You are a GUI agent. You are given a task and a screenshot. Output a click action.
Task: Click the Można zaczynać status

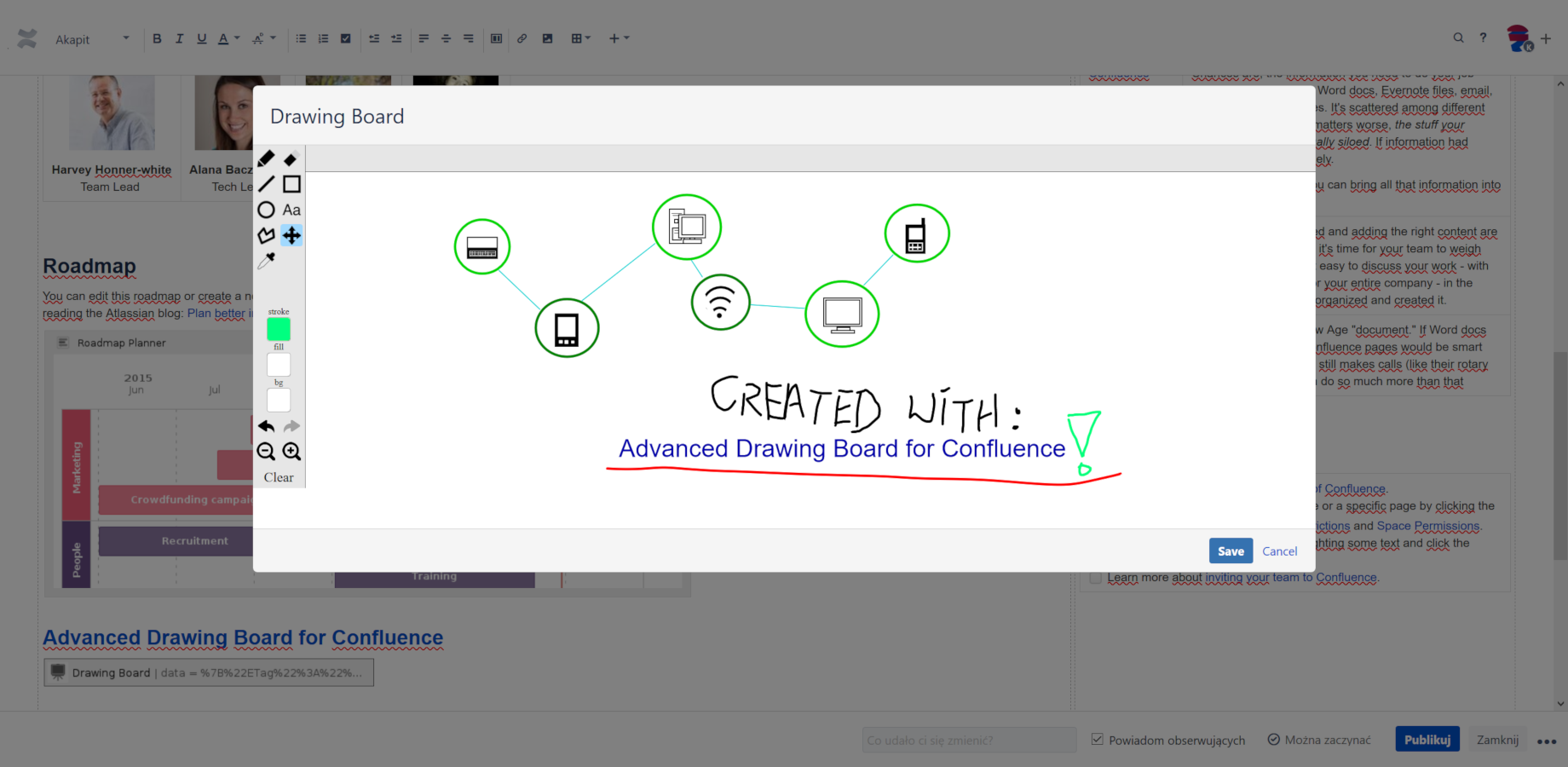(x=1319, y=740)
